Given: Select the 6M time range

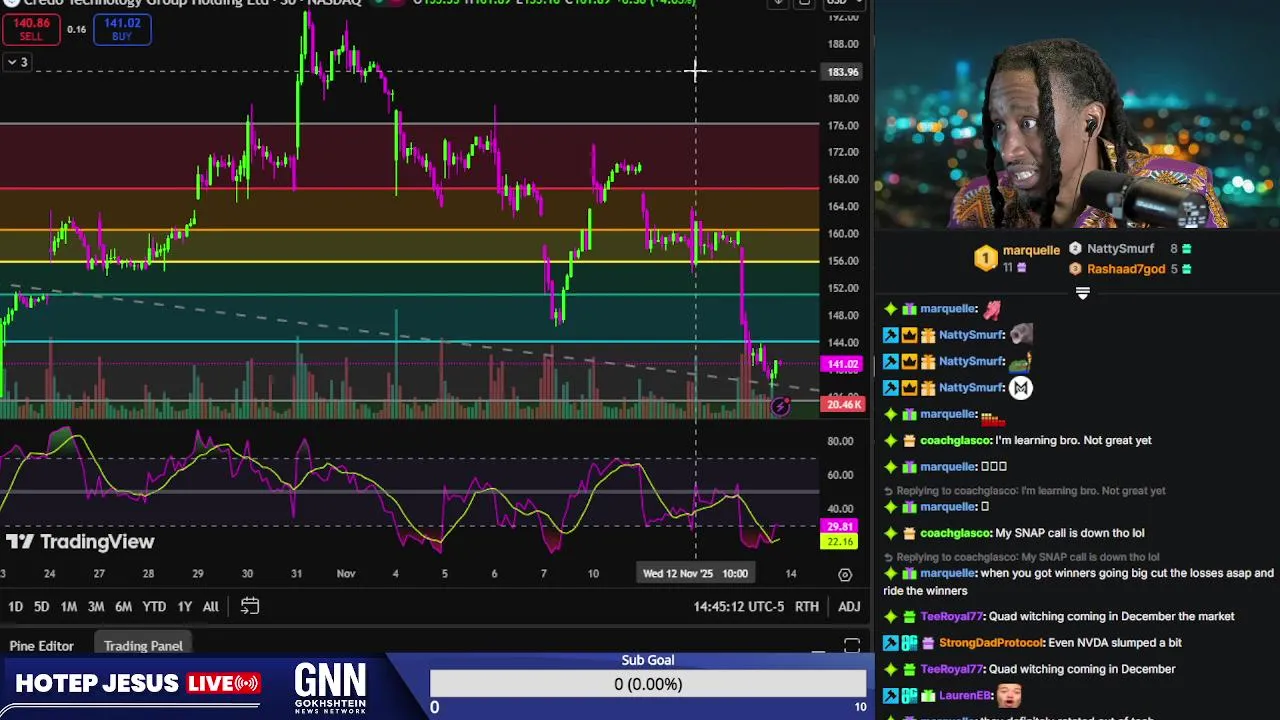Looking at the screenshot, I should coord(123,607).
